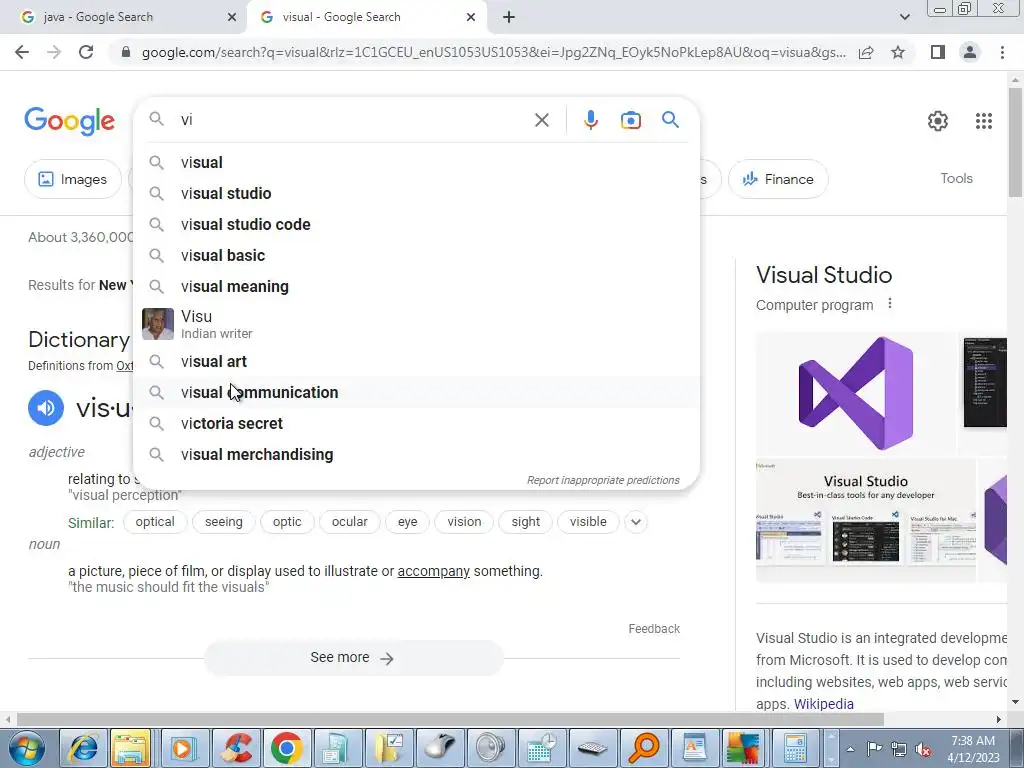
Task: Choose the "visual" suggestion
Action: click(416, 163)
